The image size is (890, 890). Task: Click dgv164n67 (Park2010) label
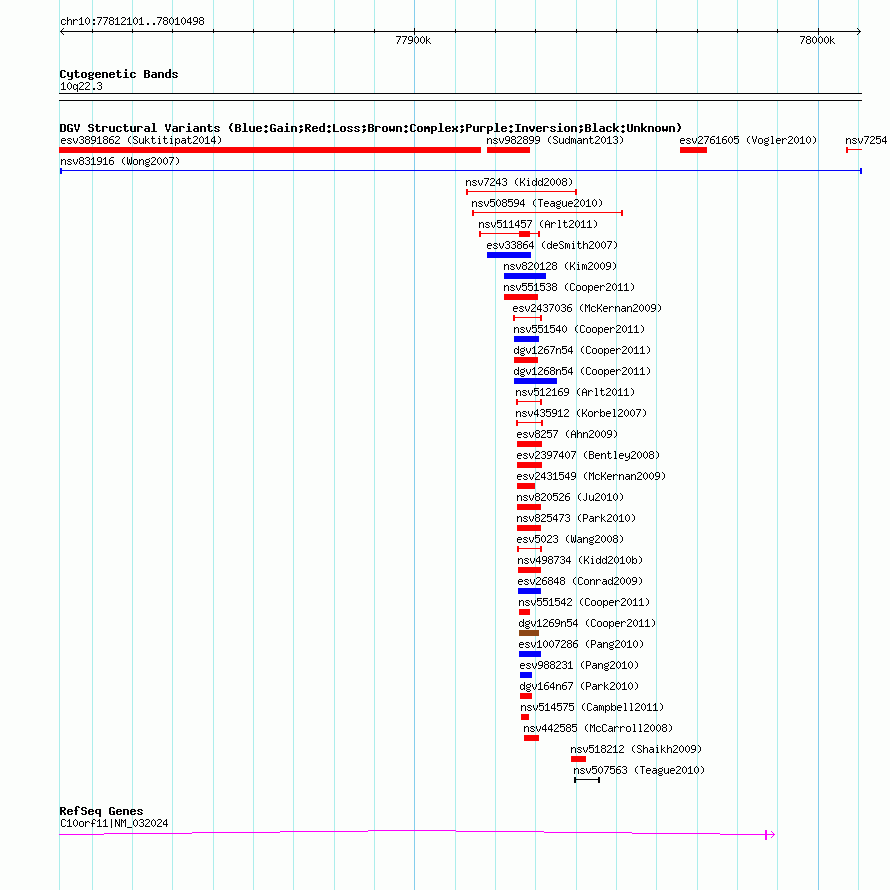click(579, 686)
